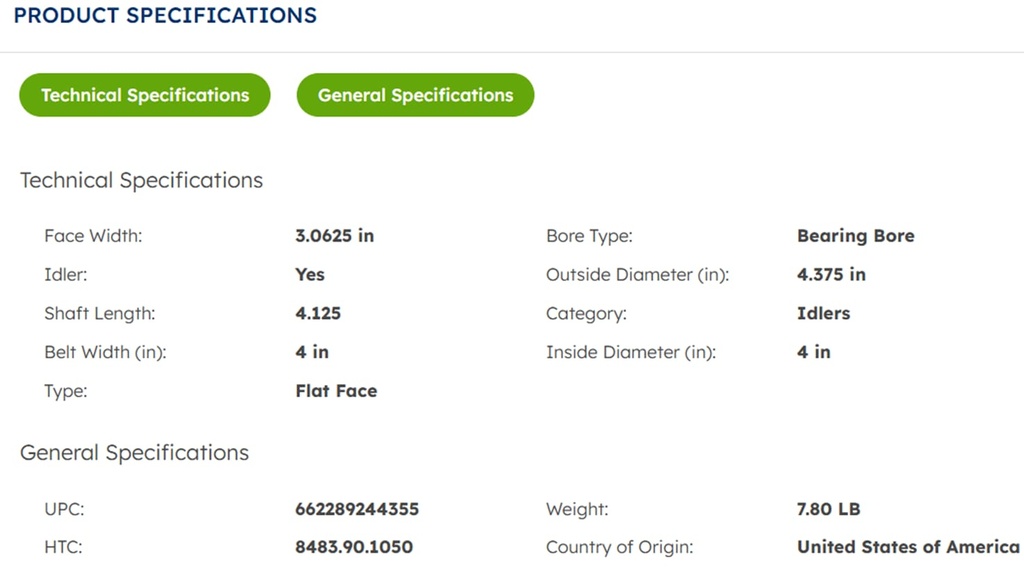Click the HTC code 8483.90.1050
This screenshot has height=585, width=1024.
click(354, 547)
